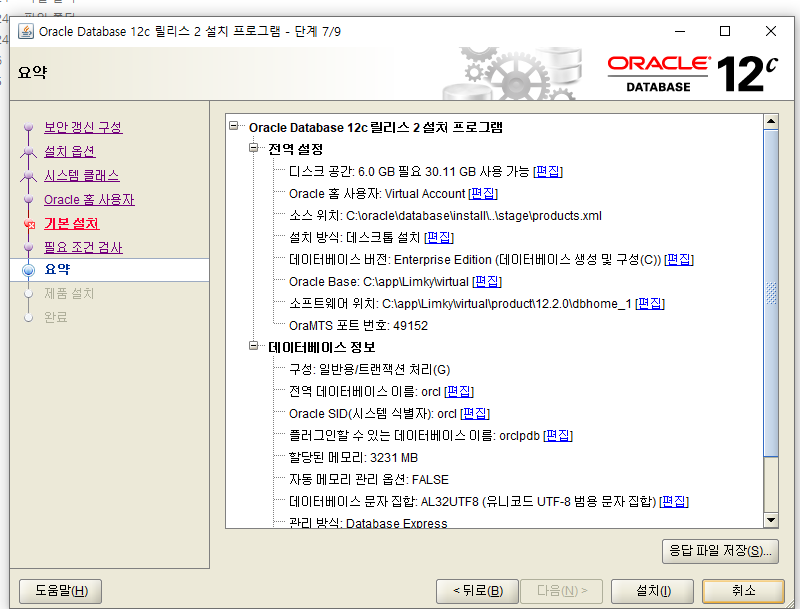The image size is (800, 609).
Task: Click the 필요 조건 검사 step node icon
Action: tap(29, 247)
